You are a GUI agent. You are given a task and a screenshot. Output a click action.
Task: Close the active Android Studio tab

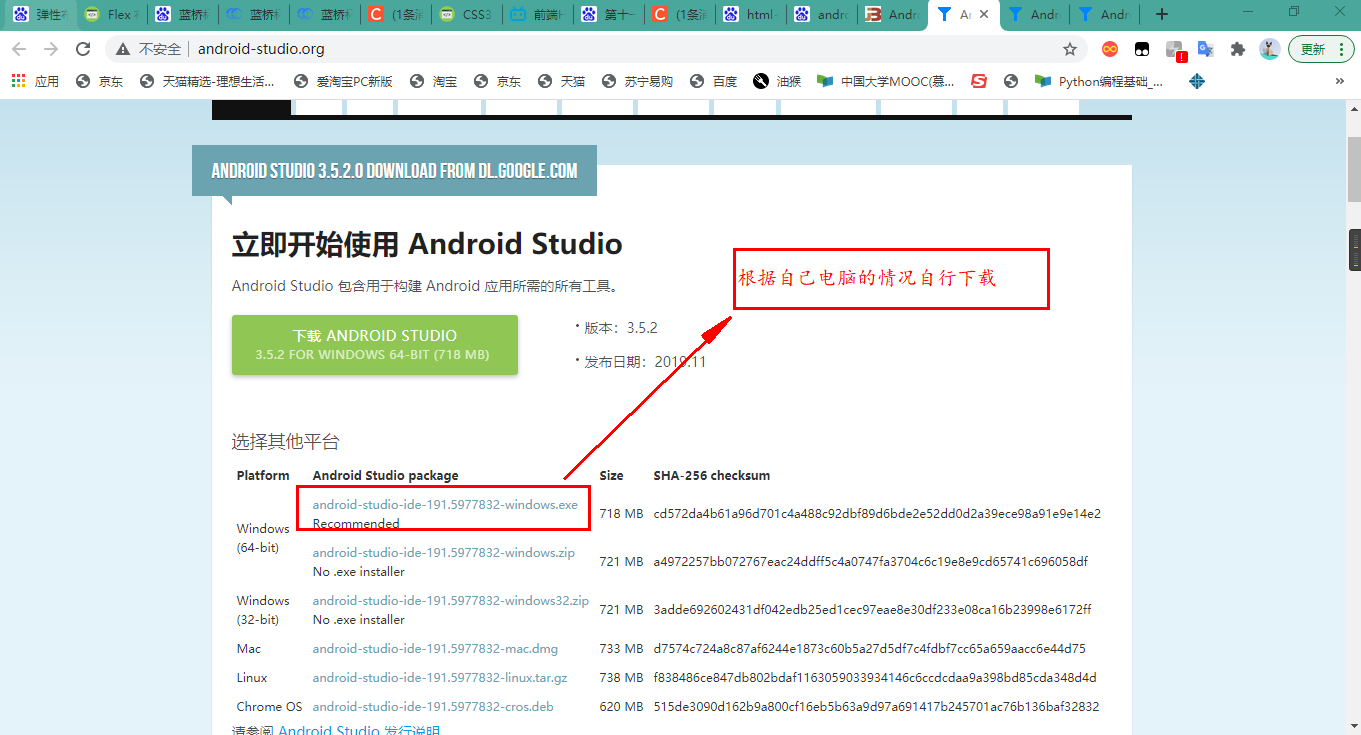click(985, 15)
